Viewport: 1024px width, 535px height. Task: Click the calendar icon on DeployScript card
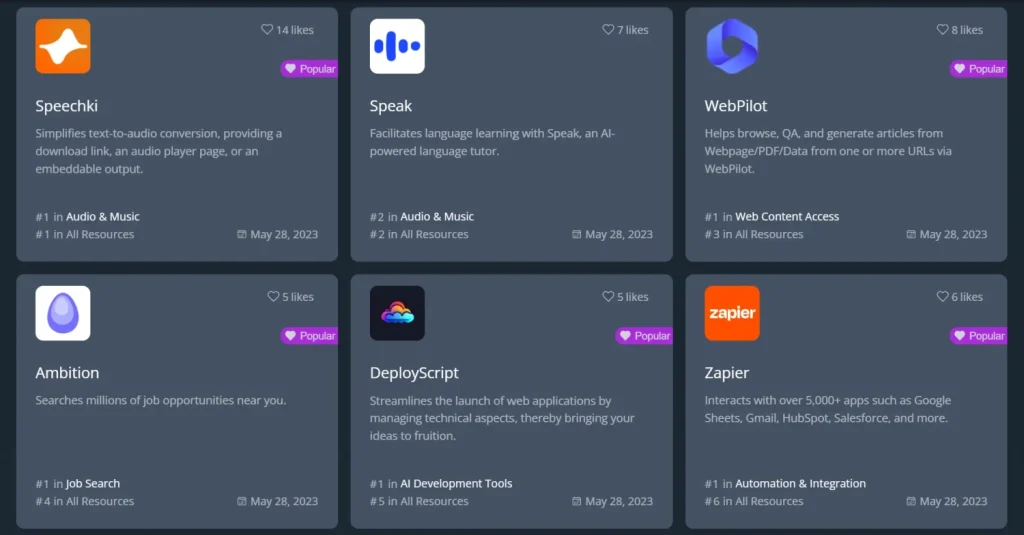point(577,501)
